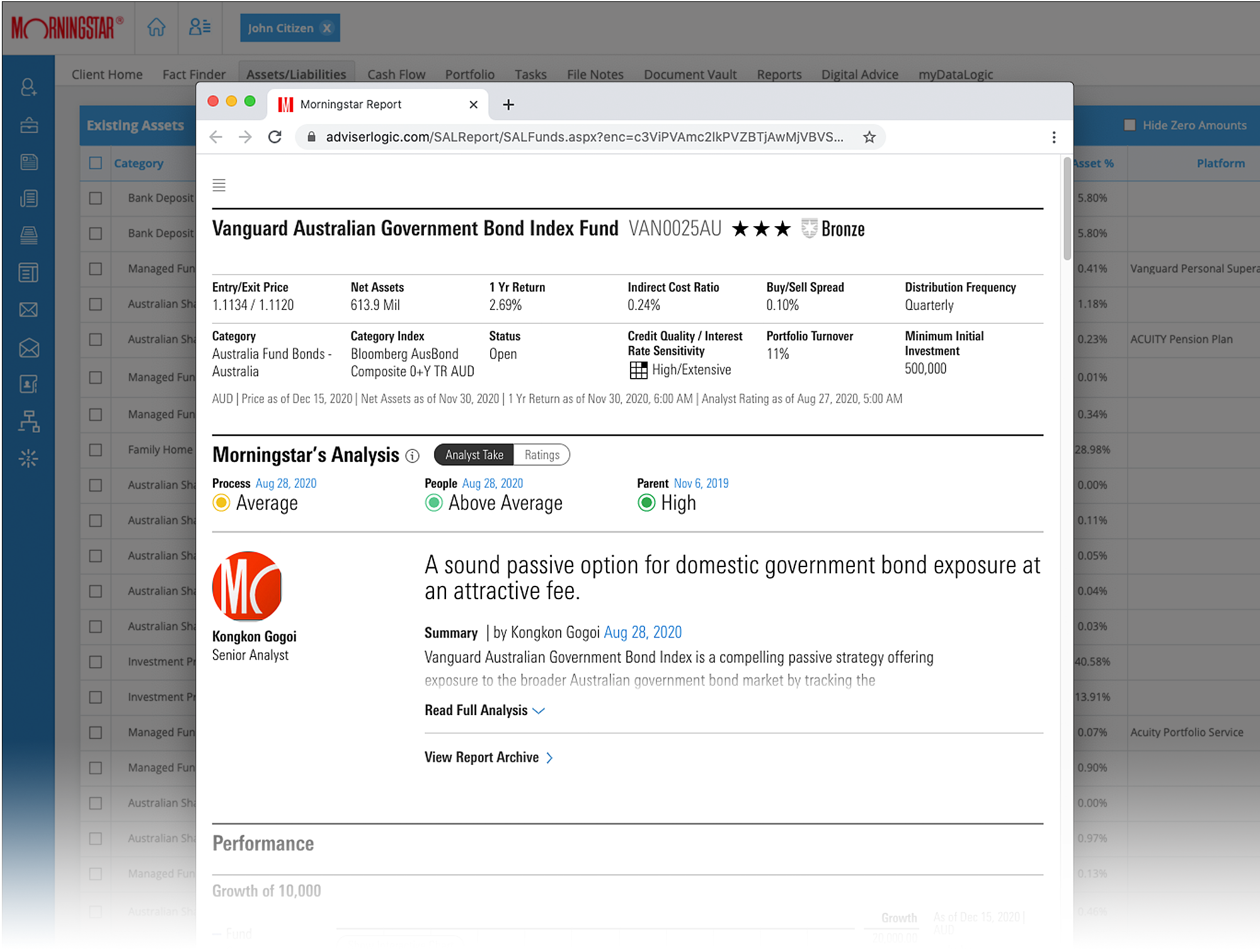Image resolution: width=1260 pixels, height=952 pixels.
Task: Bookmark page with star icon
Action: tap(869, 137)
